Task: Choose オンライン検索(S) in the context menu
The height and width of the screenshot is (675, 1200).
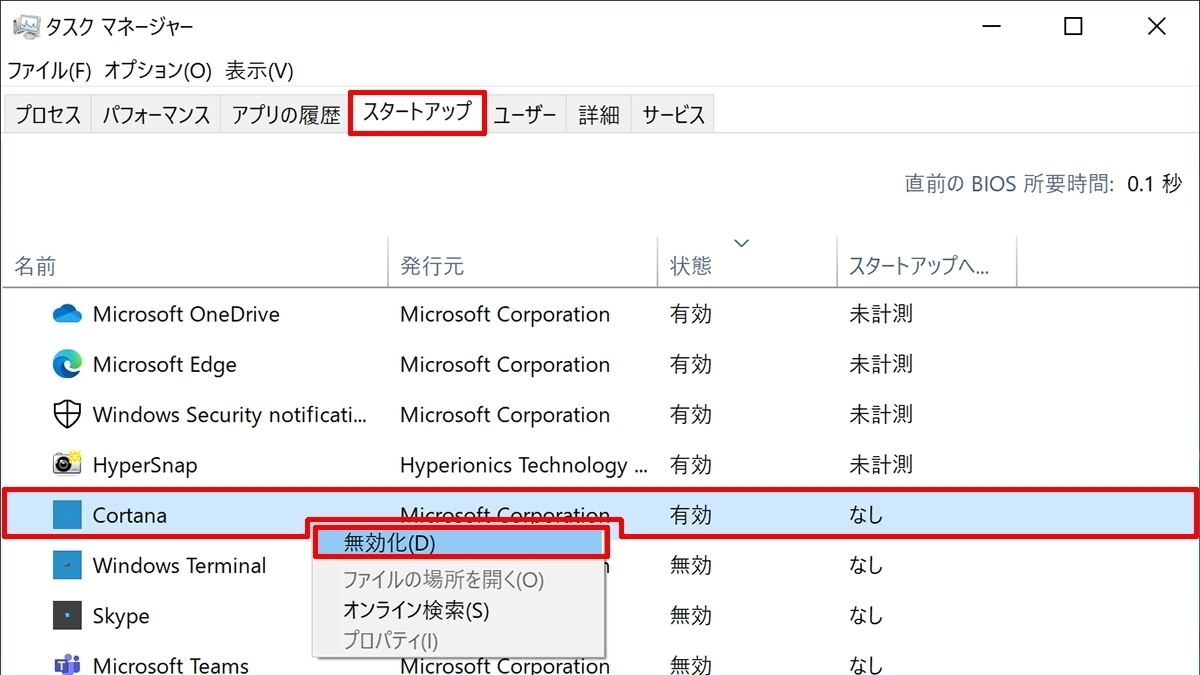Action: coord(459,610)
